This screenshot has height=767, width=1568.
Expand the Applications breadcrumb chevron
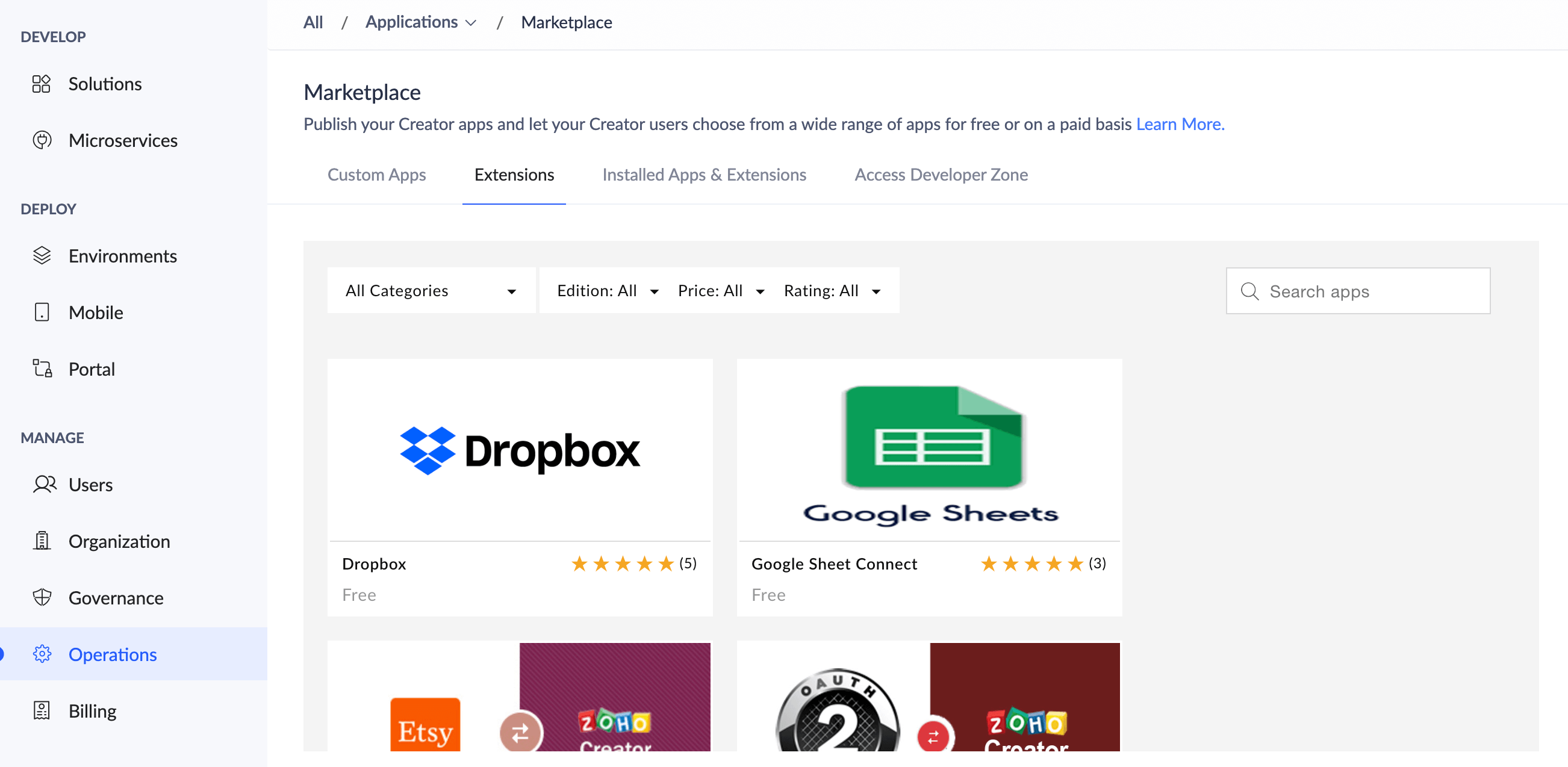point(470,22)
